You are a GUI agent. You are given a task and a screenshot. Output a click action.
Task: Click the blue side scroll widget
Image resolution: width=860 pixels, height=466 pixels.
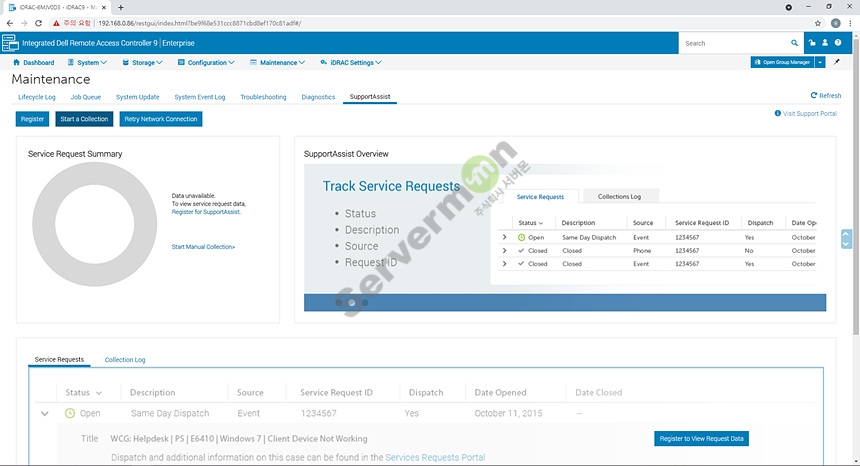(846, 239)
